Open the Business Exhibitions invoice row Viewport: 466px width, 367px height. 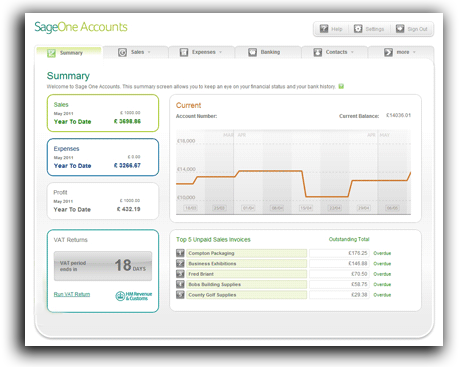tap(247, 263)
